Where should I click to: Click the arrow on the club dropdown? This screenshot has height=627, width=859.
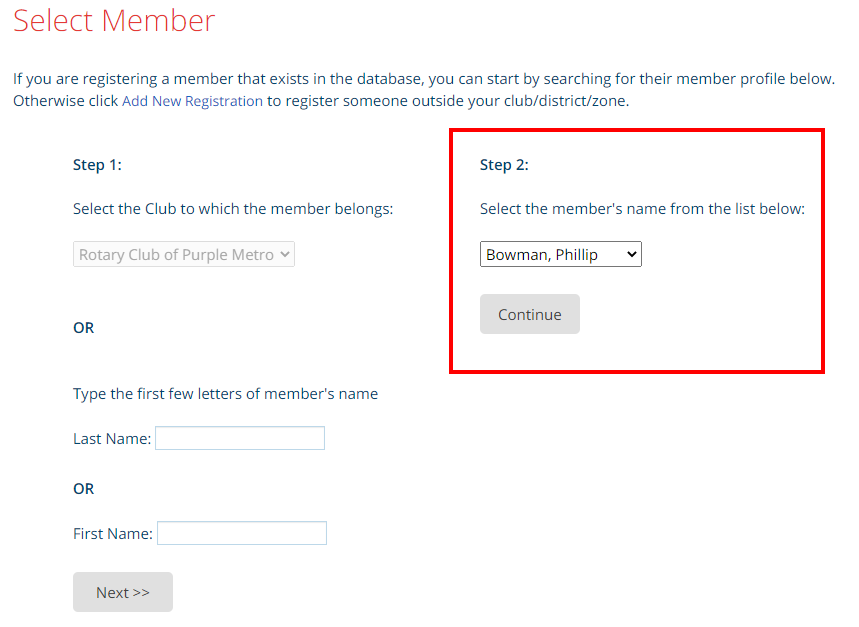[285, 255]
